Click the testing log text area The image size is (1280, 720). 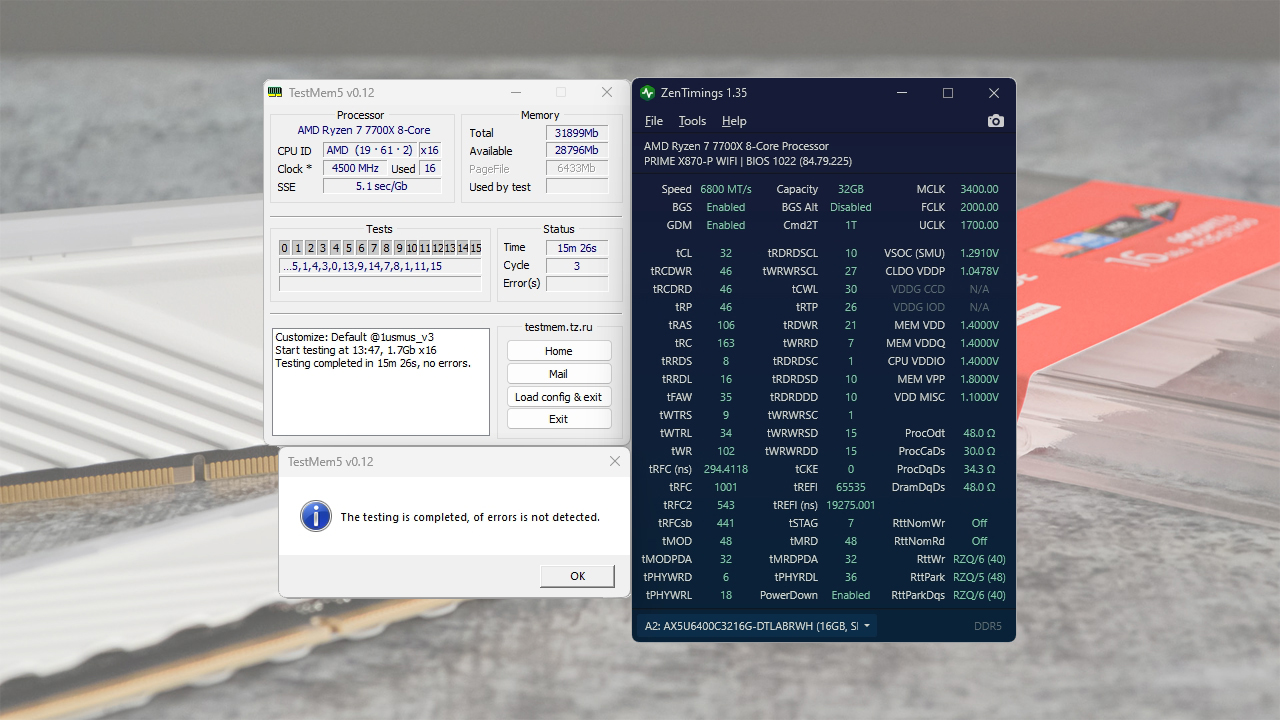pyautogui.click(x=381, y=382)
